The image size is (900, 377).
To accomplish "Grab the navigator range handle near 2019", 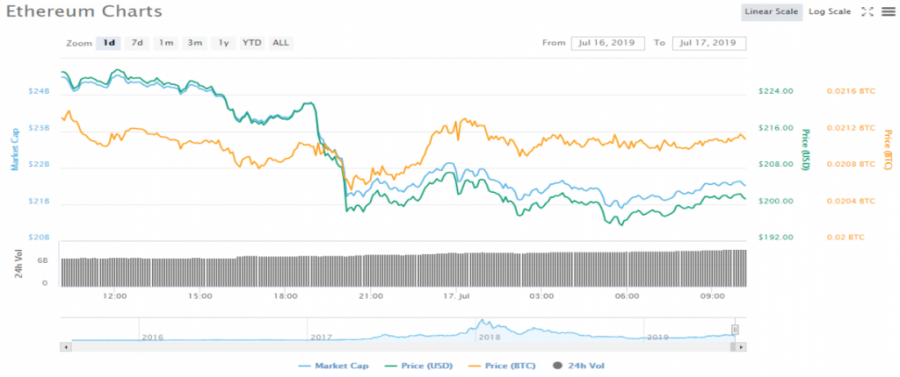I will [x=735, y=330].
